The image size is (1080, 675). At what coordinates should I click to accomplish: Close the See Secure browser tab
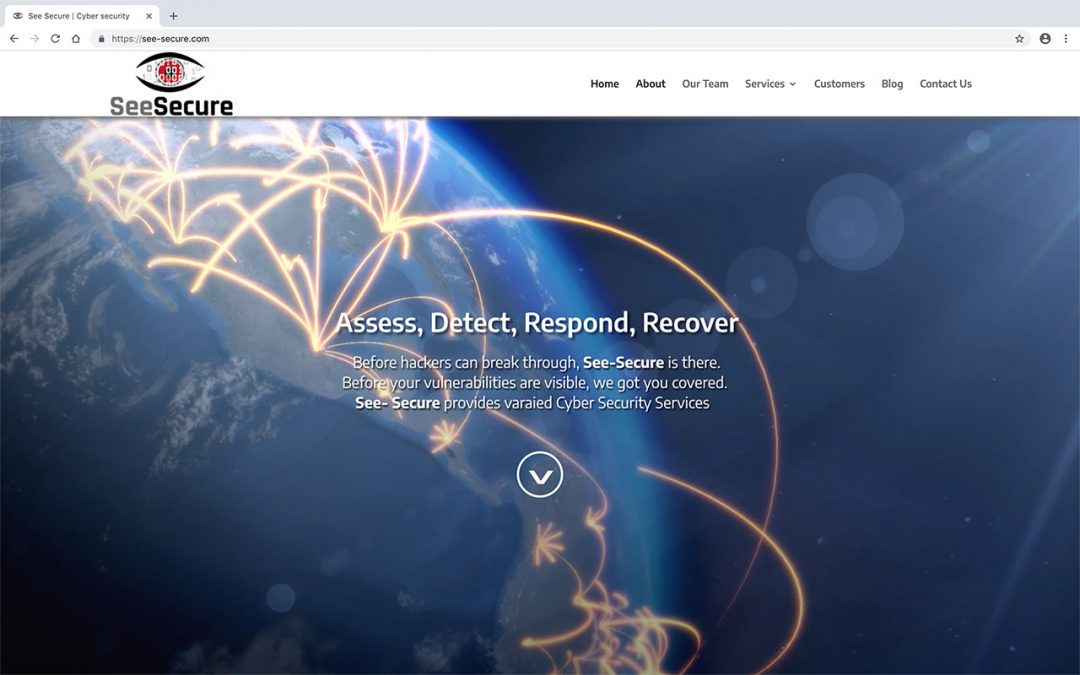click(149, 16)
